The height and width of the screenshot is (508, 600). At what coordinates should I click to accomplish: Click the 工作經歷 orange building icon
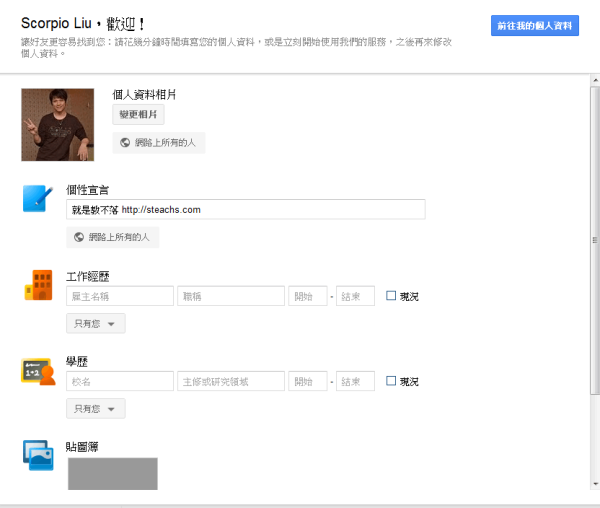[37, 286]
